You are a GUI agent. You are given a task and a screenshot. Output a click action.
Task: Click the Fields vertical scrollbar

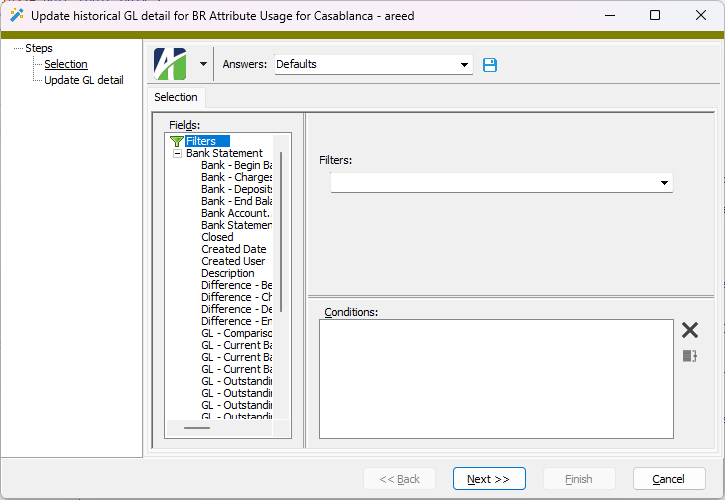(x=281, y=231)
